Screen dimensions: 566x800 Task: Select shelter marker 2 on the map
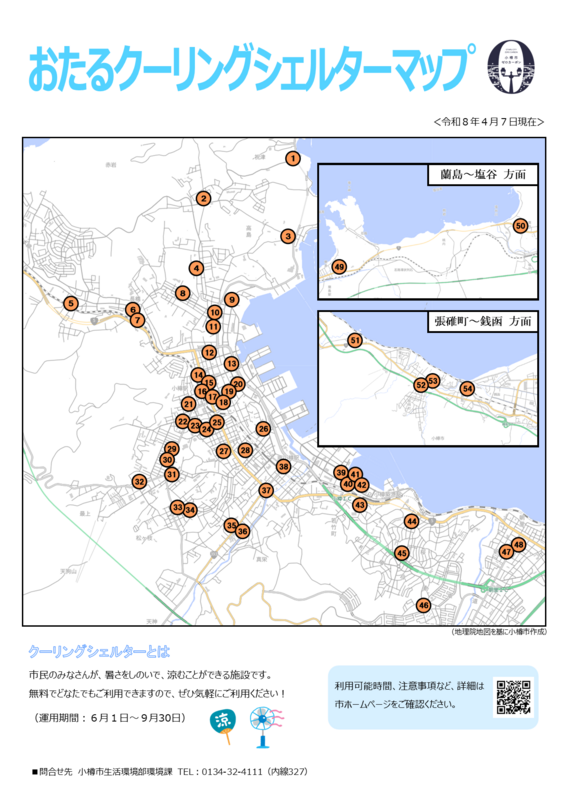(x=204, y=198)
